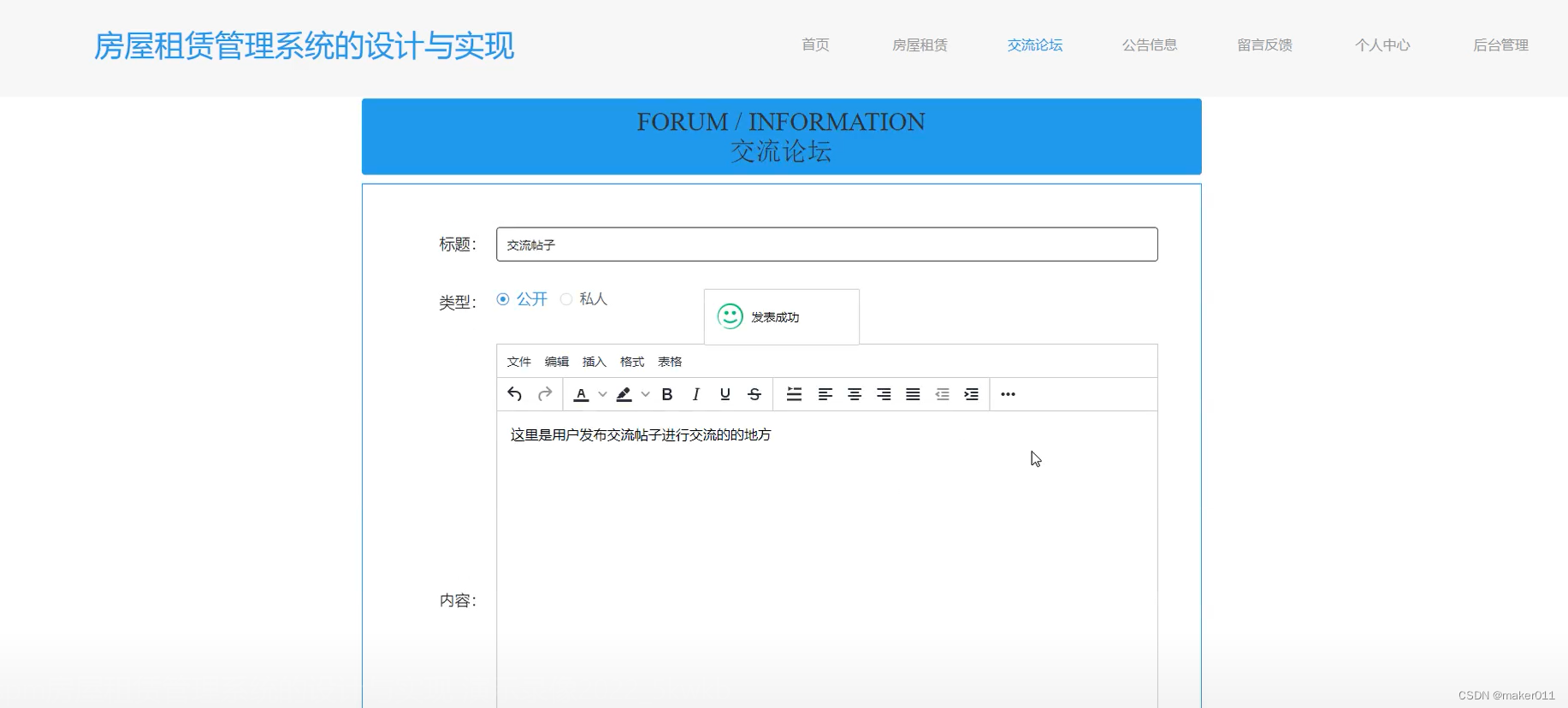Image resolution: width=1568 pixels, height=708 pixels.
Task: Toggle bold formatting
Action: coord(667,394)
